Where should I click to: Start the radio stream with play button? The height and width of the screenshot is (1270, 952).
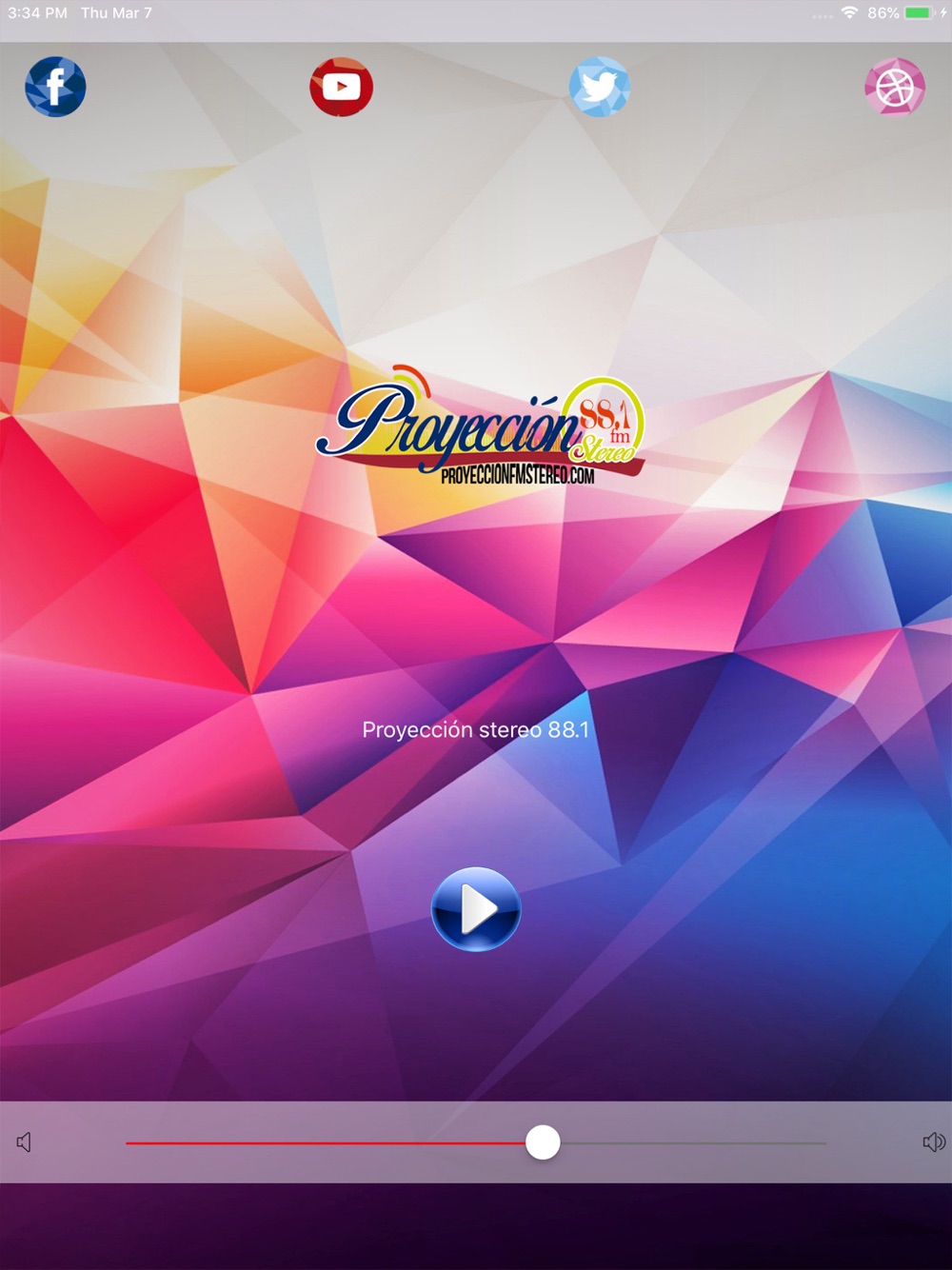coord(476,909)
